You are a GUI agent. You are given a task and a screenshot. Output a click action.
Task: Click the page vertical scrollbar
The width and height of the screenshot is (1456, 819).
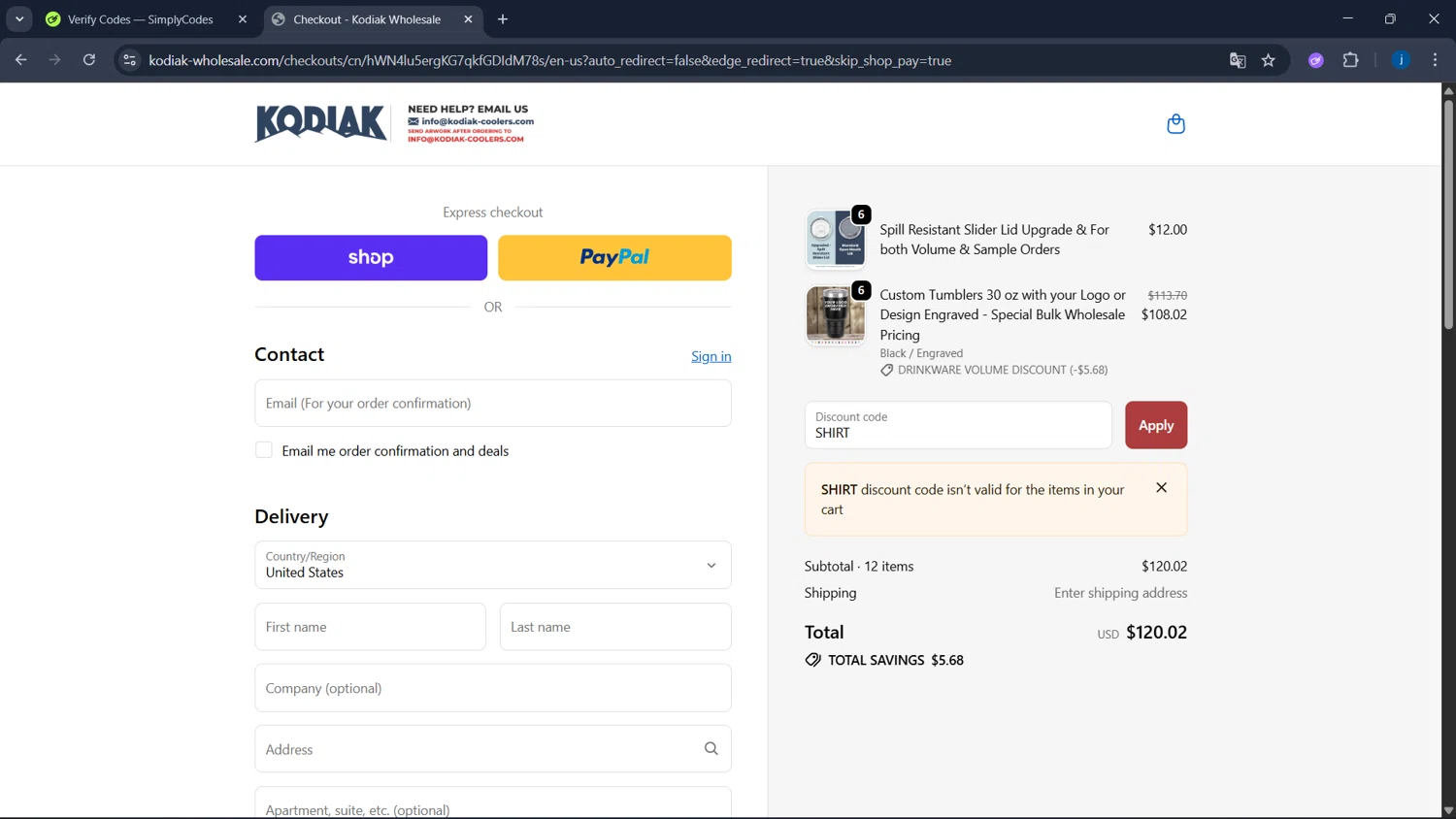point(1448,213)
